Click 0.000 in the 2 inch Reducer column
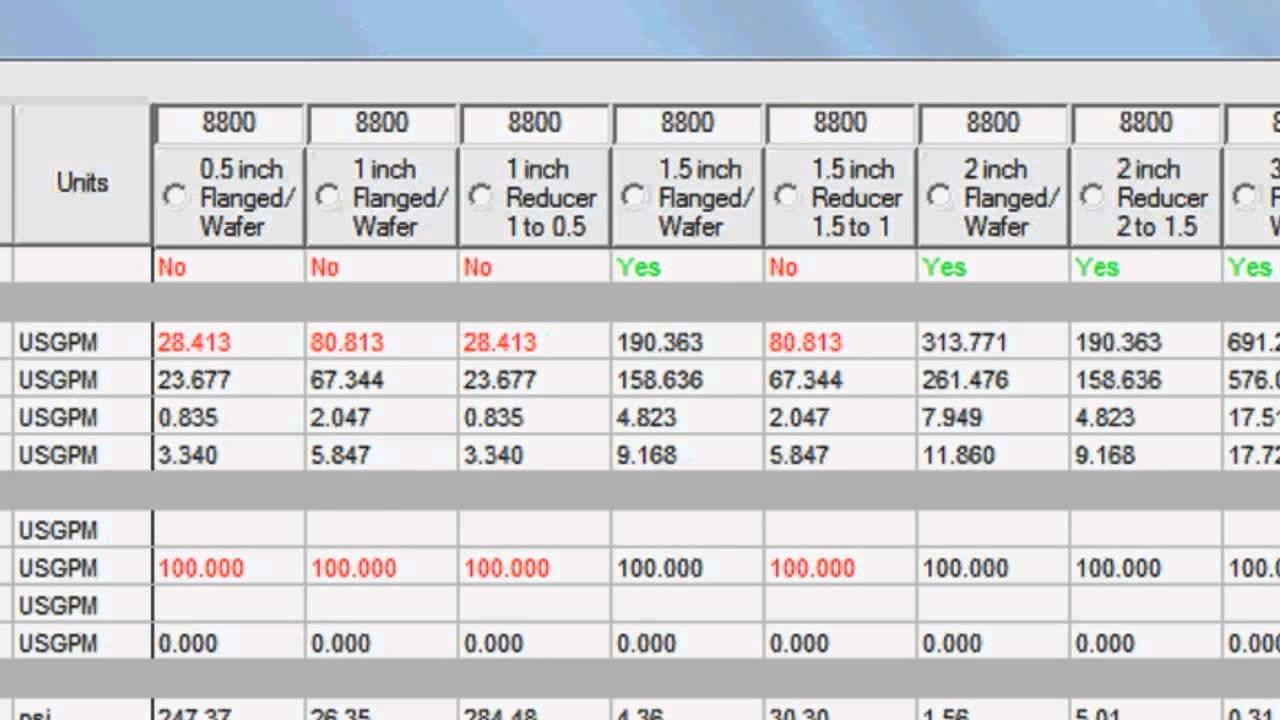Screen dimensions: 1280x720 point(1105,644)
